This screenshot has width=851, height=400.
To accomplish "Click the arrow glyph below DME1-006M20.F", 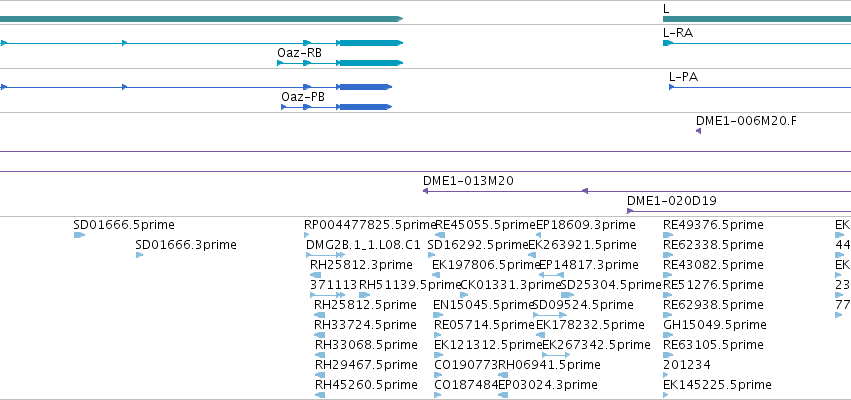I will (698, 131).
